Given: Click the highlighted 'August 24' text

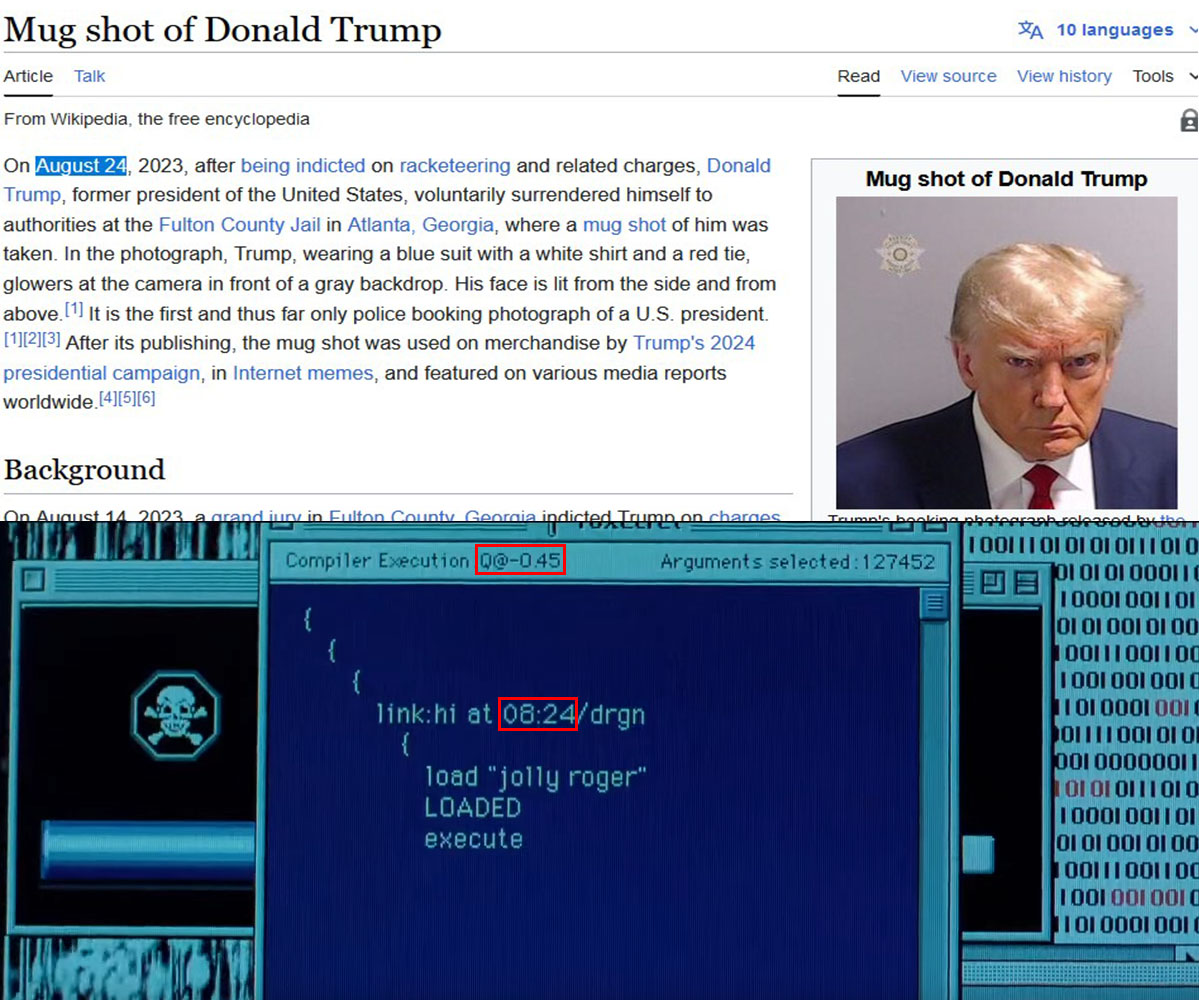Looking at the screenshot, I should [x=81, y=166].
